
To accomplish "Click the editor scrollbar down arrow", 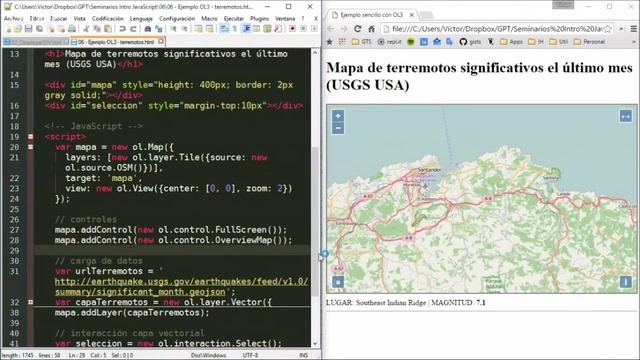I will (315, 344).
